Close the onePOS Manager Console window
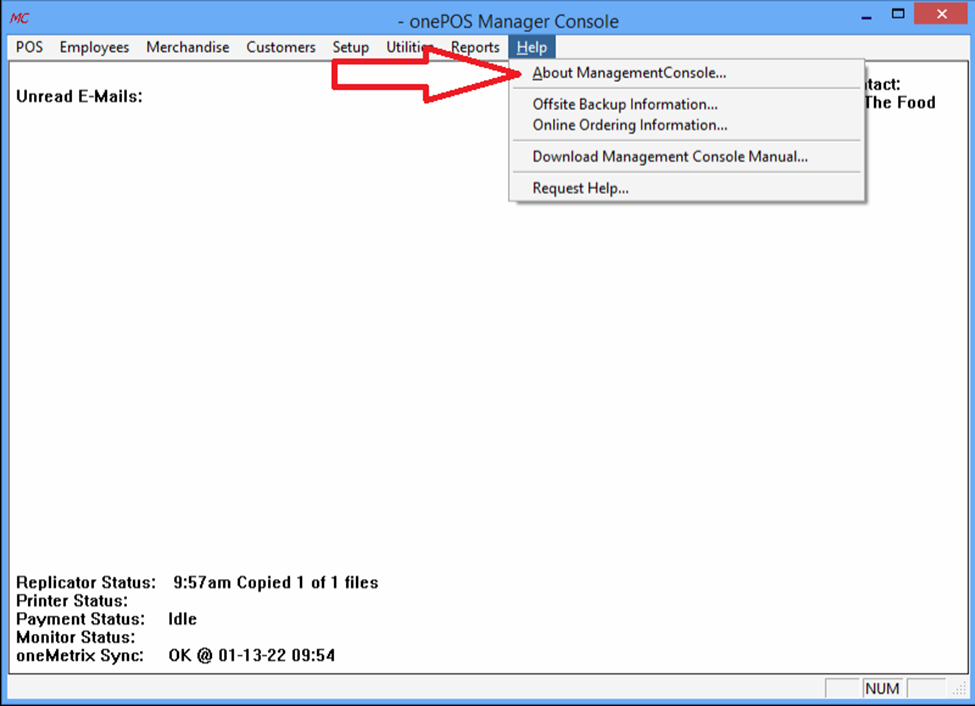Viewport: 975px width, 706px height. tap(942, 14)
